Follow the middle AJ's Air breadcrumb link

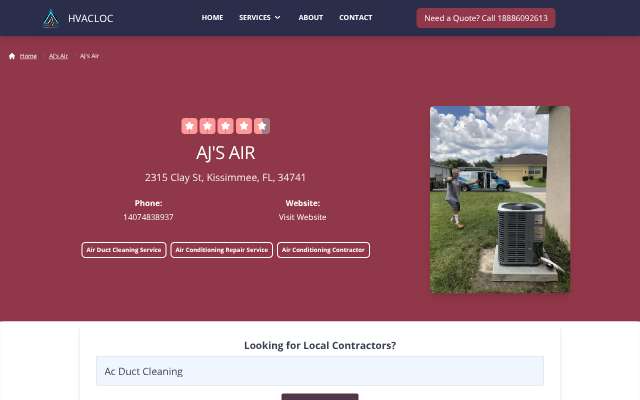58,56
